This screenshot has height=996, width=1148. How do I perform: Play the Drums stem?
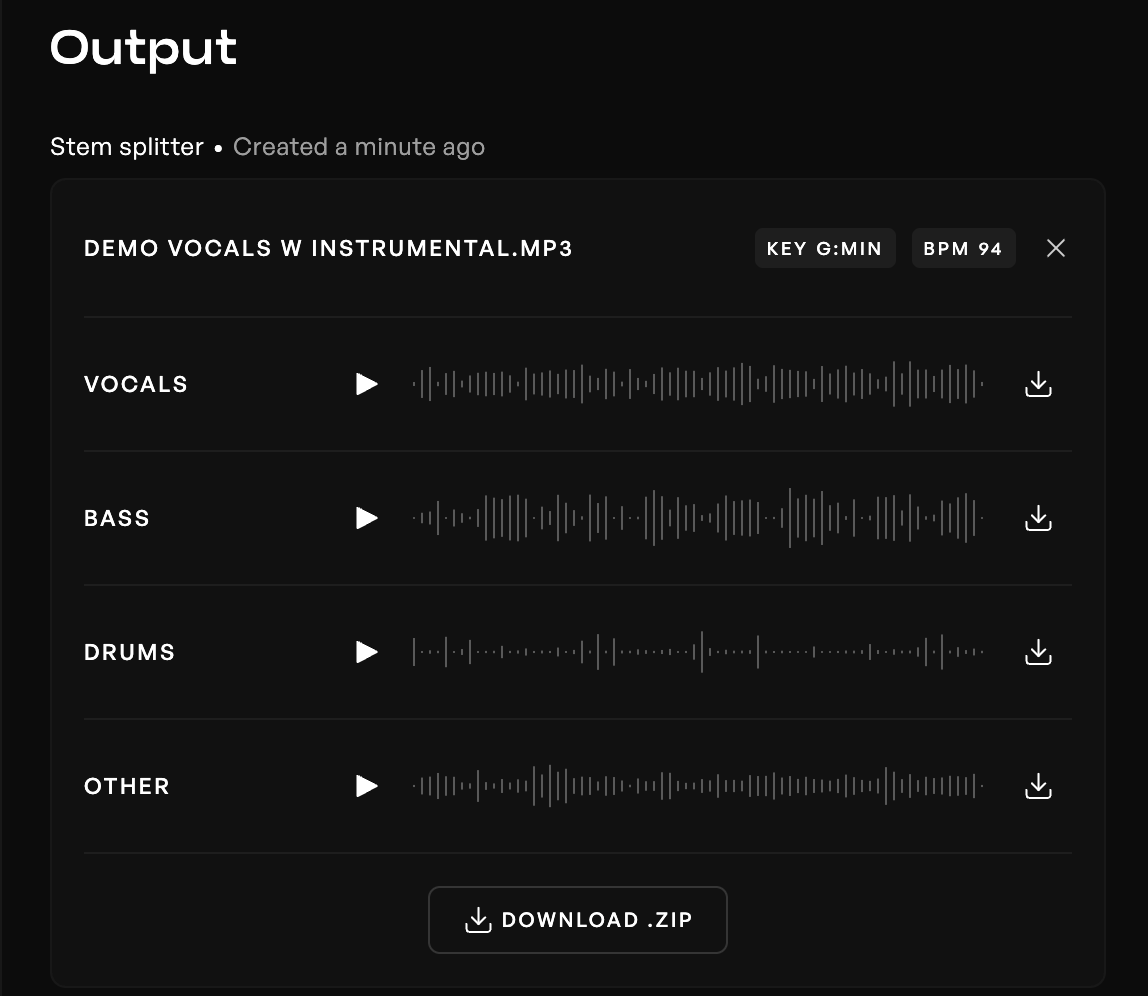tap(366, 652)
